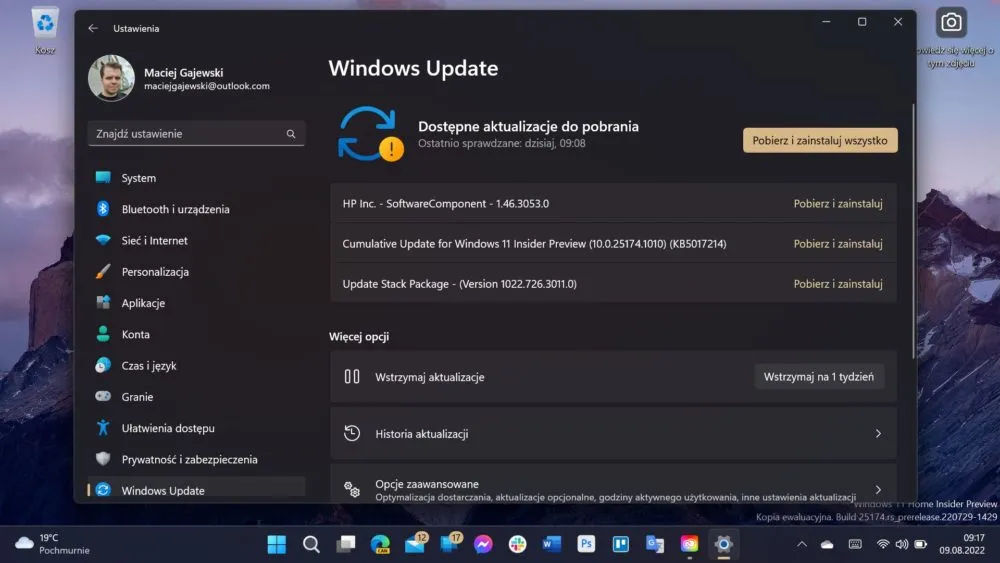Select the Granie controller icon
The image size is (1000, 563).
click(x=103, y=396)
